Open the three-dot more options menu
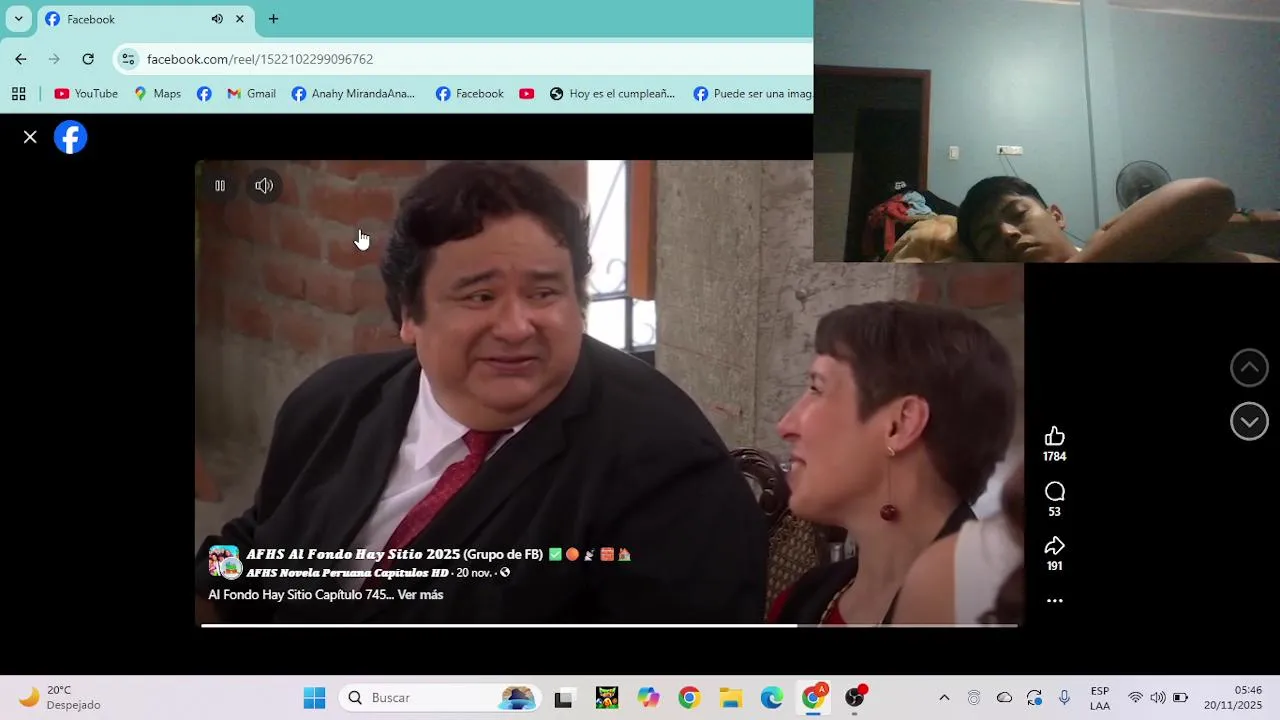Screen dimensions: 1280x720 (1054, 601)
